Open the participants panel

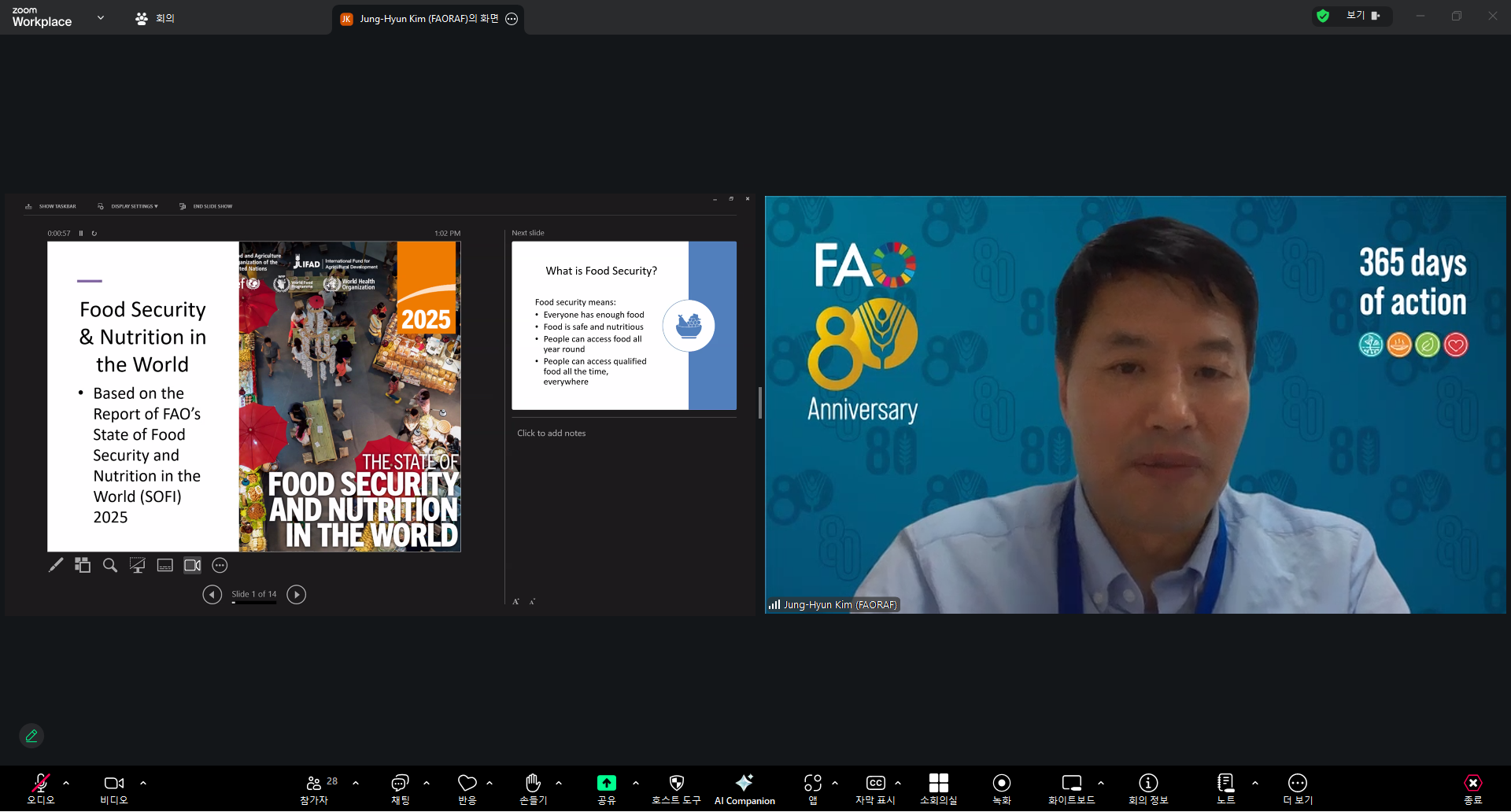tap(314, 788)
